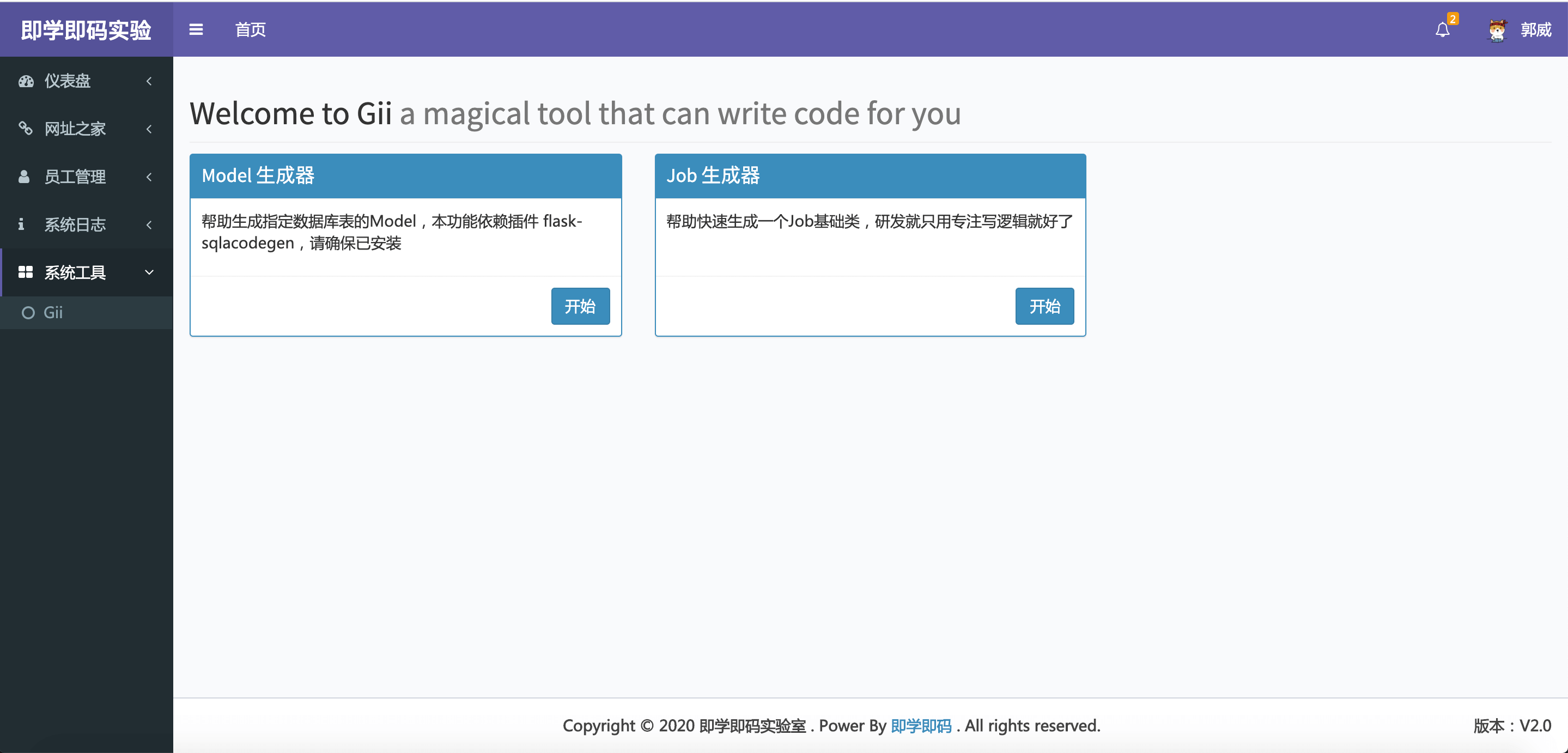Click the 系统工具 grid icon

(26, 272)
